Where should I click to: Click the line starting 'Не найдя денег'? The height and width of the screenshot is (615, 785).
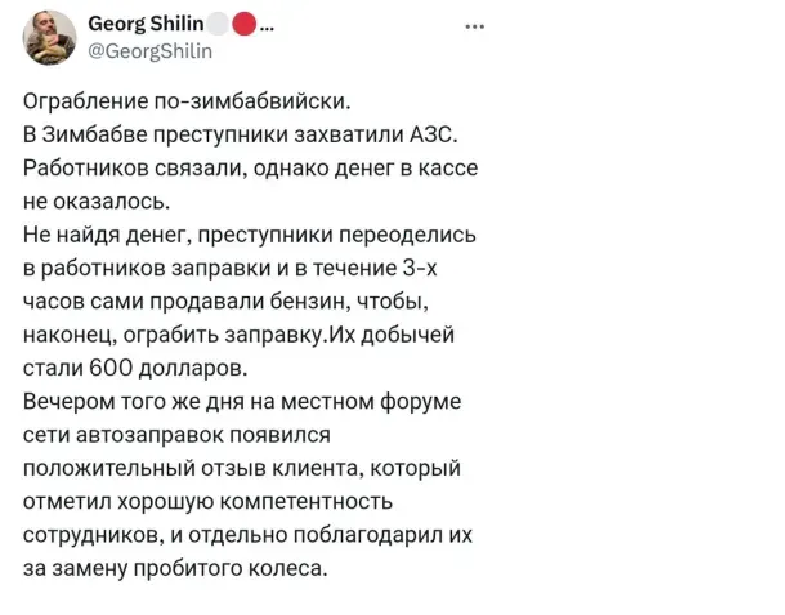(249, 235)
